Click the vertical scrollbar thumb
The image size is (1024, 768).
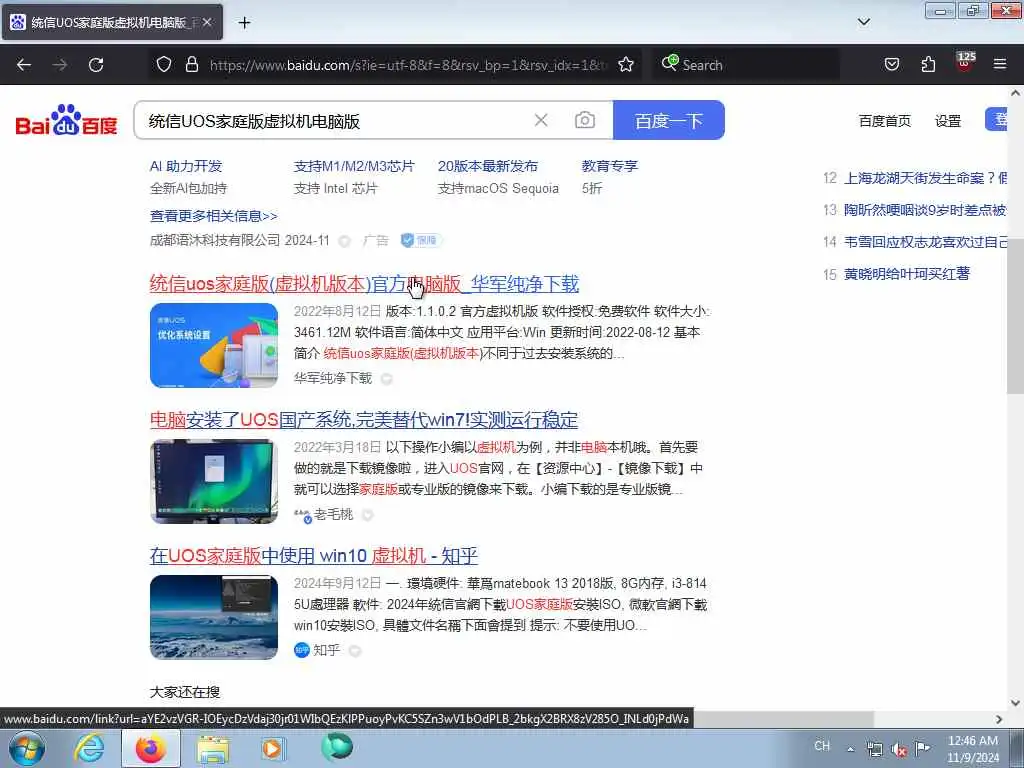(1015, 316)
